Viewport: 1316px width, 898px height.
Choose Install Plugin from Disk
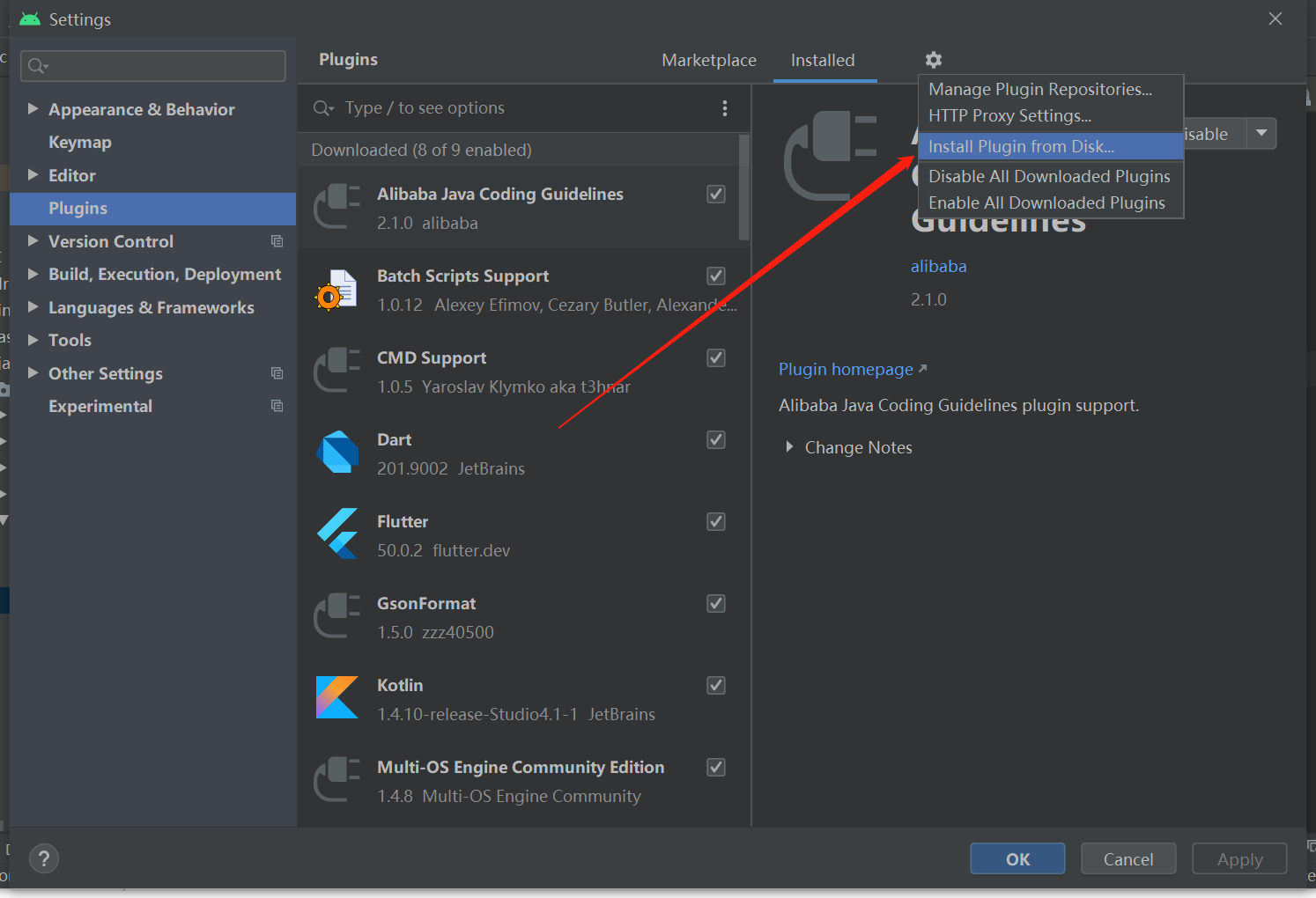[1051, 146]
